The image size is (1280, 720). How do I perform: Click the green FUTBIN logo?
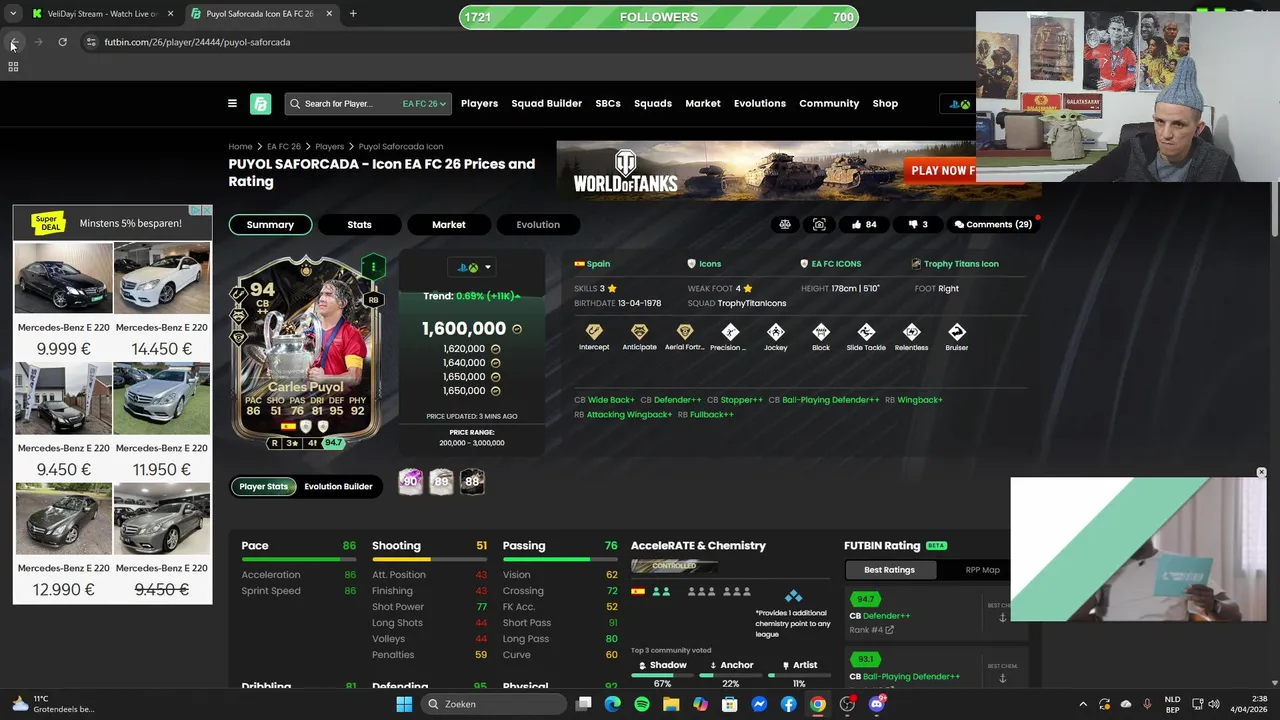click(260, 103)
